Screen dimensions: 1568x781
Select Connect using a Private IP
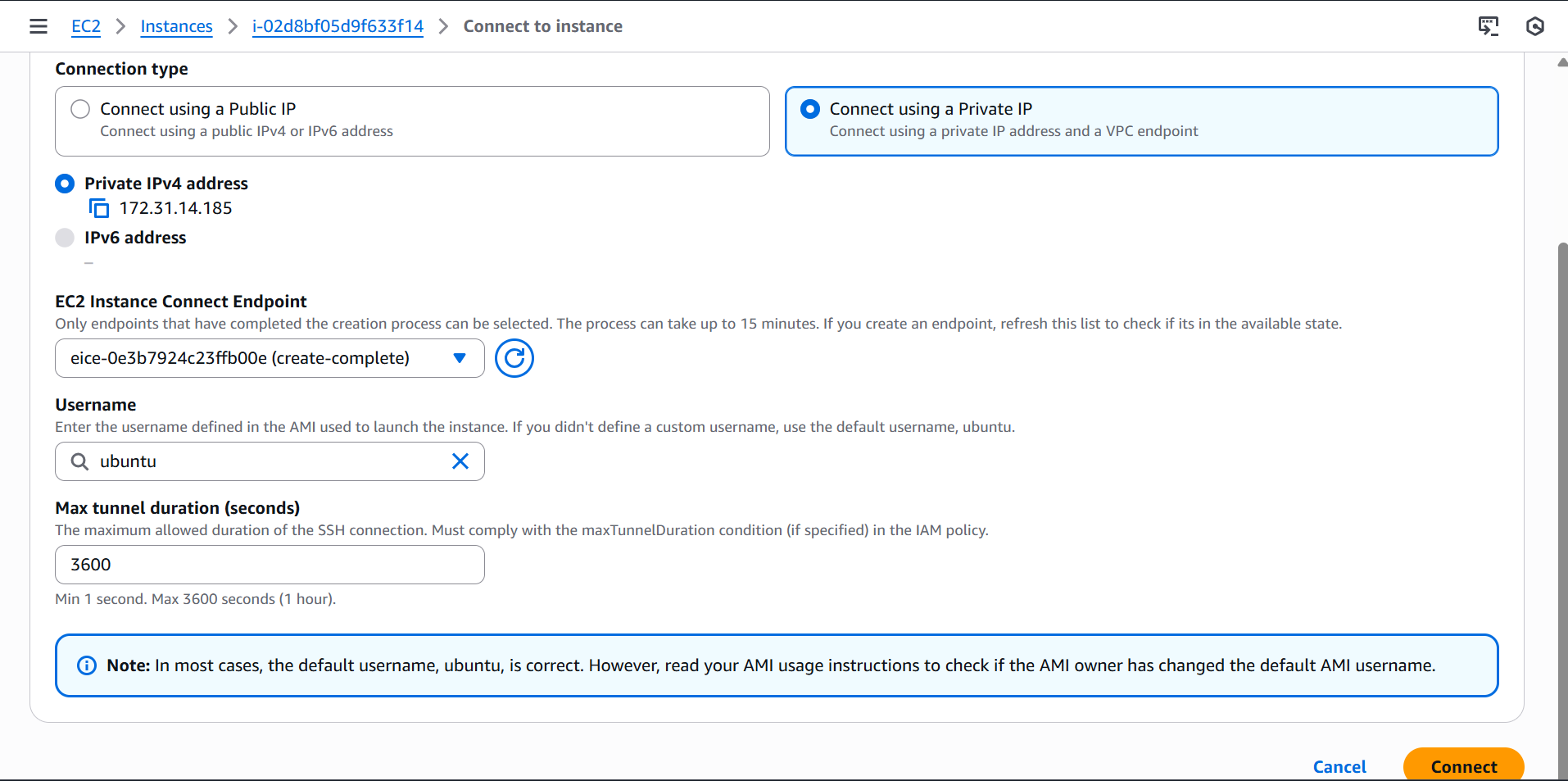(810, 109)
